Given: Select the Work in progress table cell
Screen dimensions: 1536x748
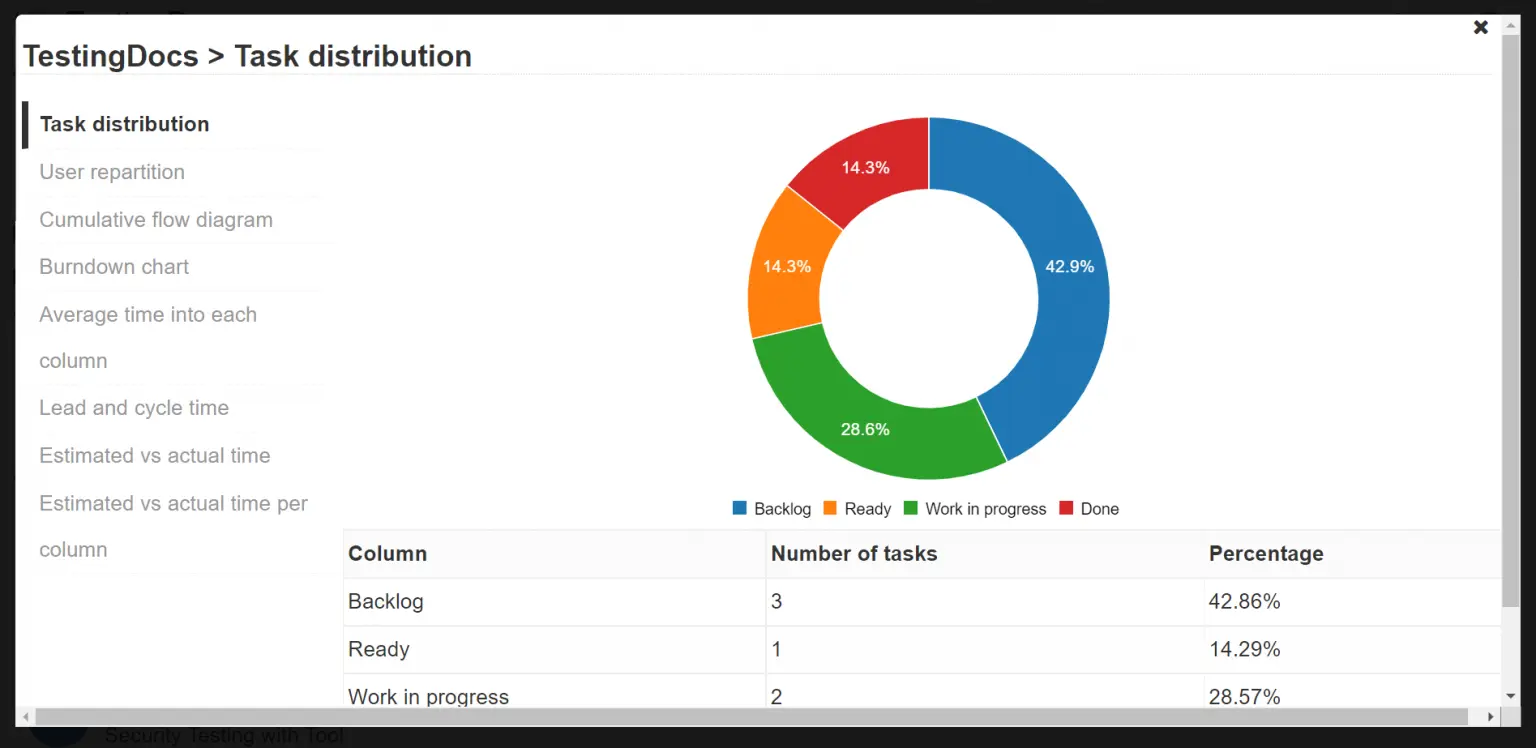Looking at the screenshot, I should pyautogui.click(x=554, y=692).
